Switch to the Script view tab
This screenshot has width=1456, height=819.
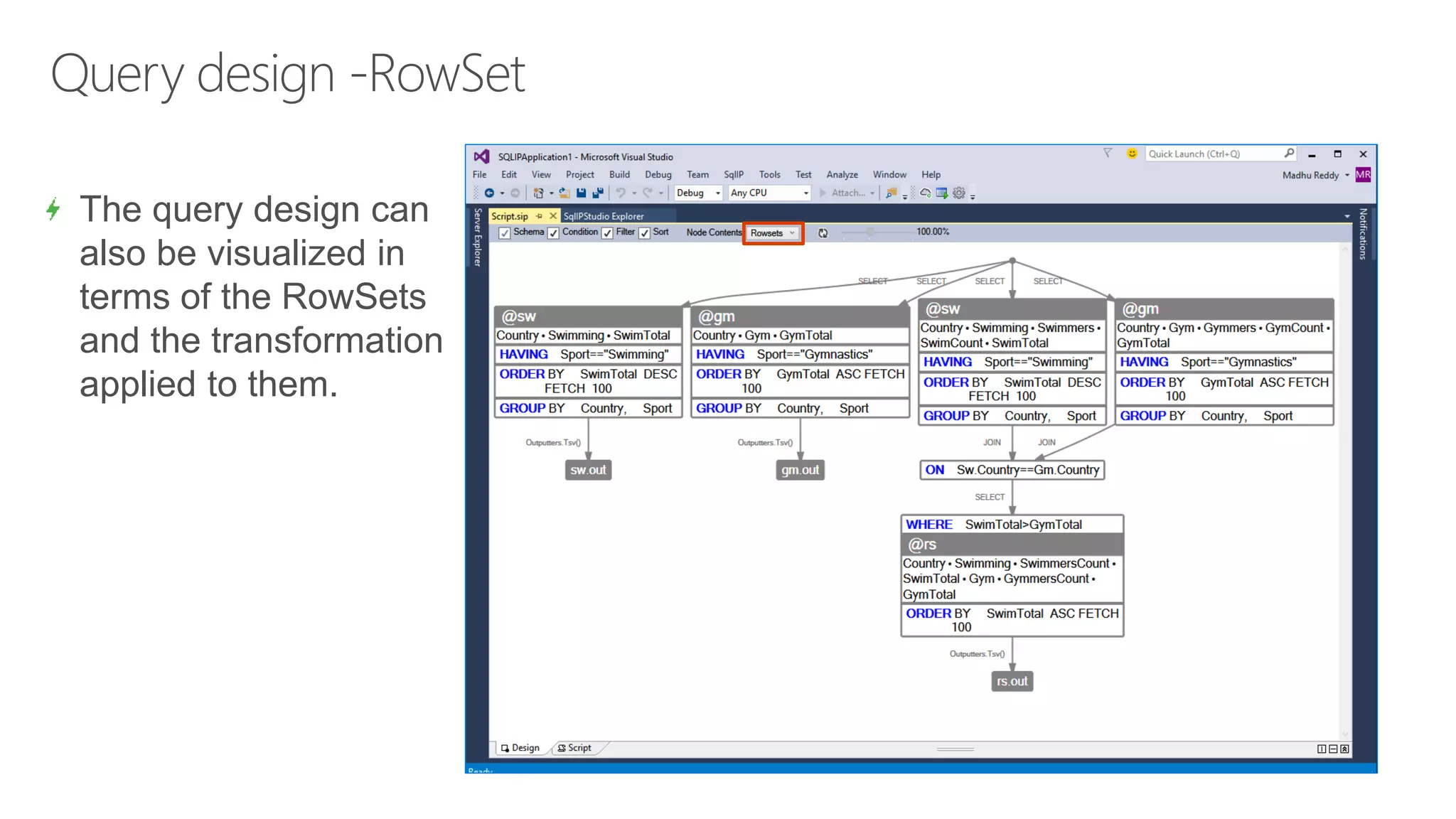(x=575, y=748)
